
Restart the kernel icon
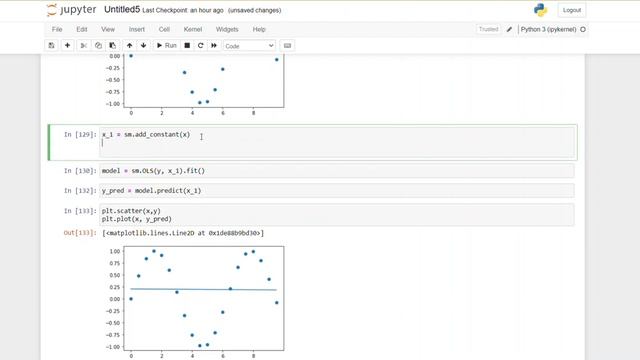[x=200, y=46]
